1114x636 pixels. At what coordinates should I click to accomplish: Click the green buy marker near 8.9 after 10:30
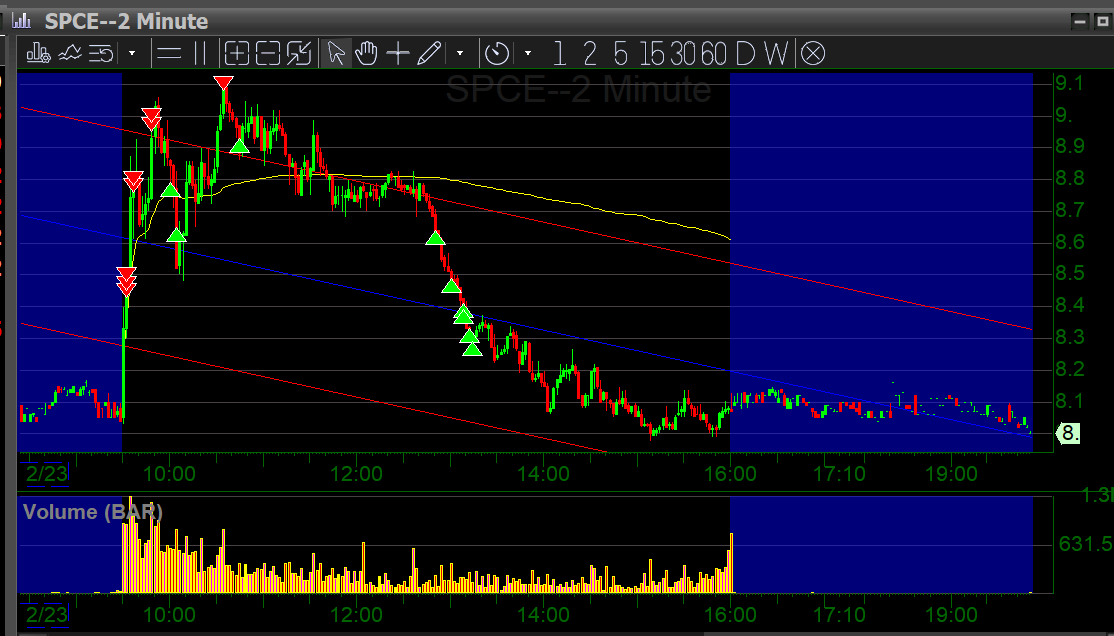click(x=239, y=146)
